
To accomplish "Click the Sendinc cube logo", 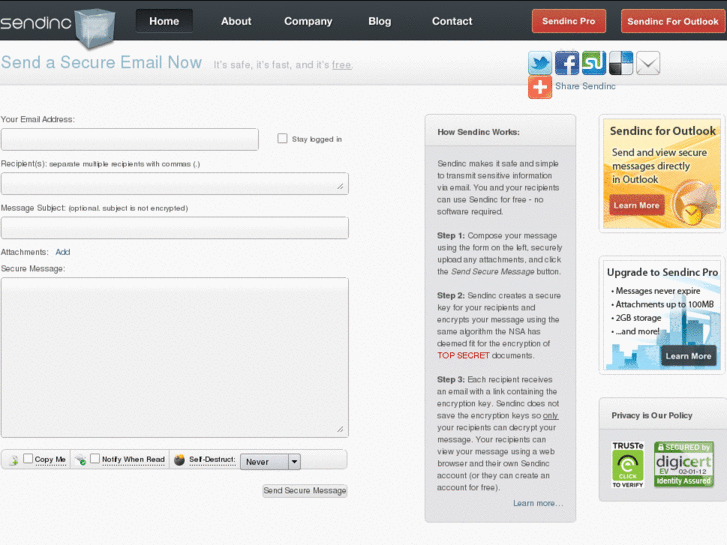I will (95, 28).
